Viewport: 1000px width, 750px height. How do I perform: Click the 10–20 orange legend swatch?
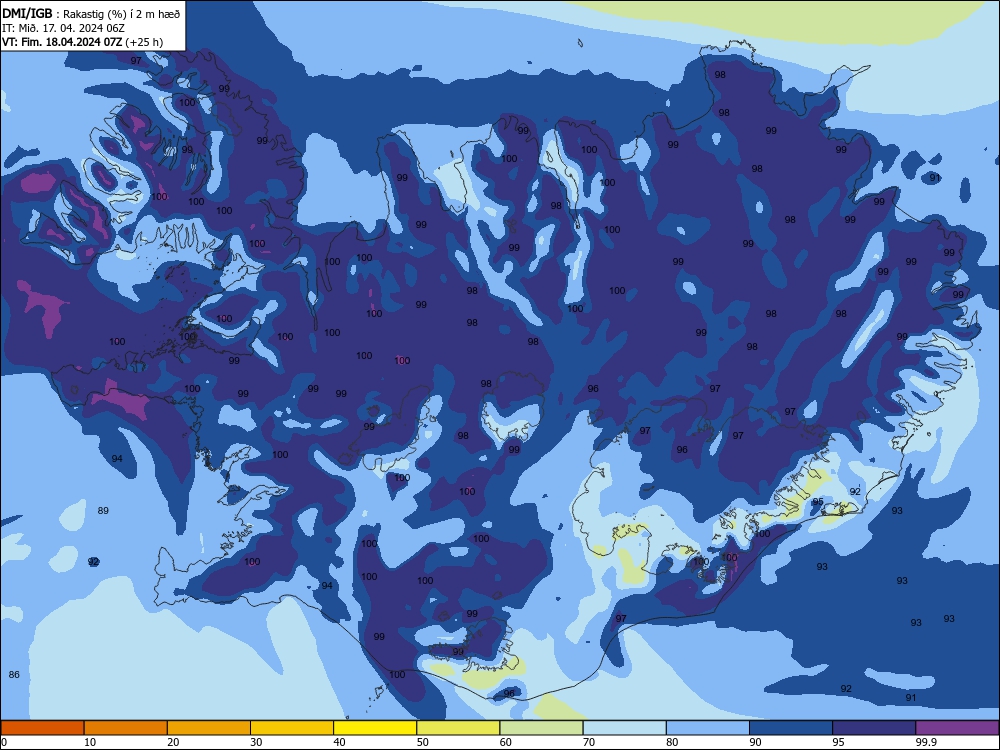[126, 728]
